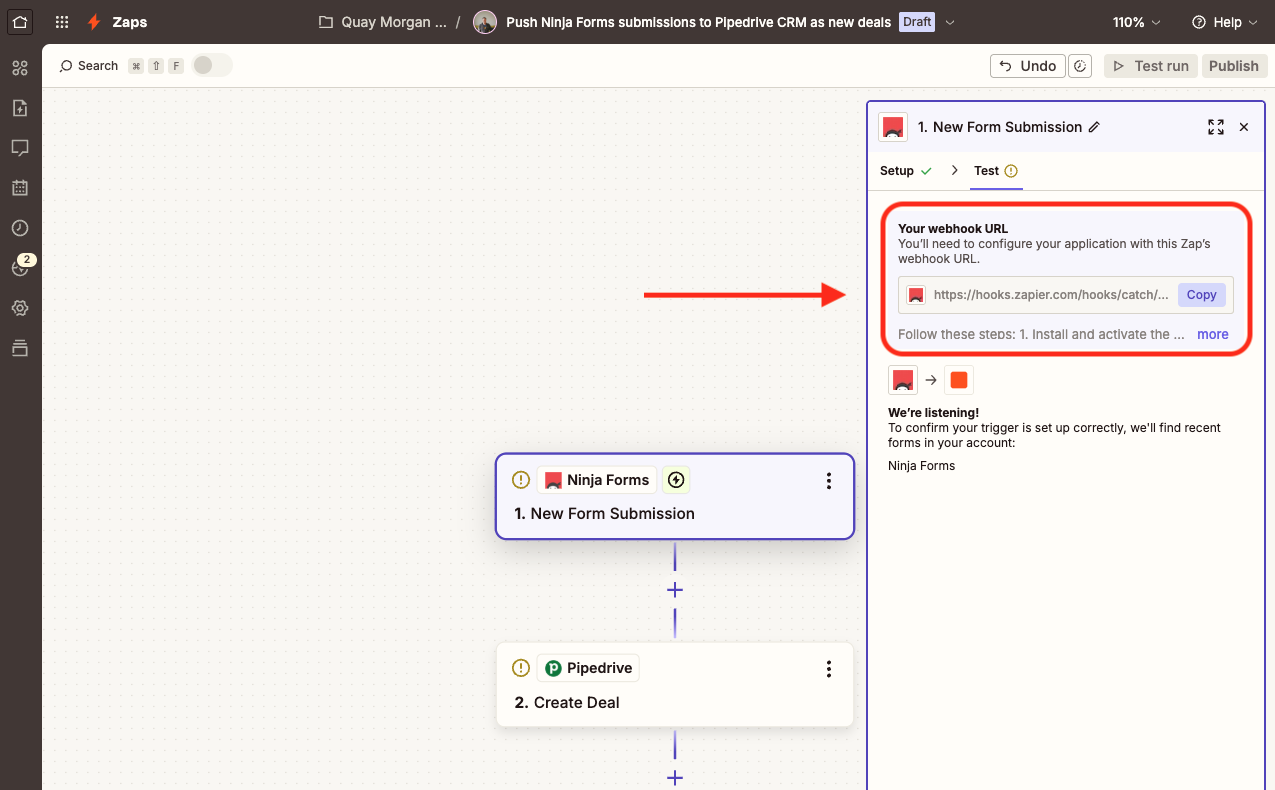Screen dimensions: 1275x790
Task: Click the warning icon on Ninja Forms step
Action: click(x=520, y=480)
